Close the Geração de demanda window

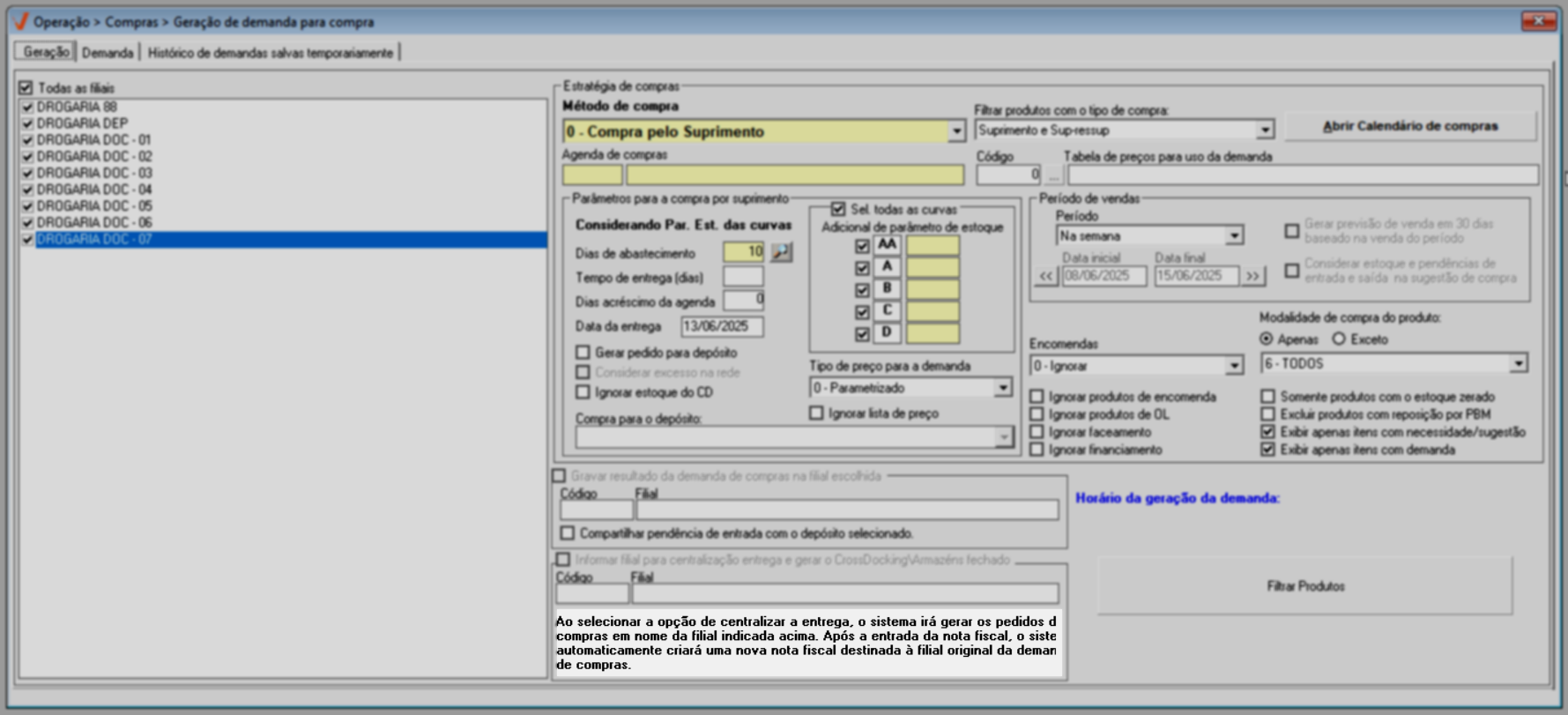pyautogui.click(x=1539, y=21)
